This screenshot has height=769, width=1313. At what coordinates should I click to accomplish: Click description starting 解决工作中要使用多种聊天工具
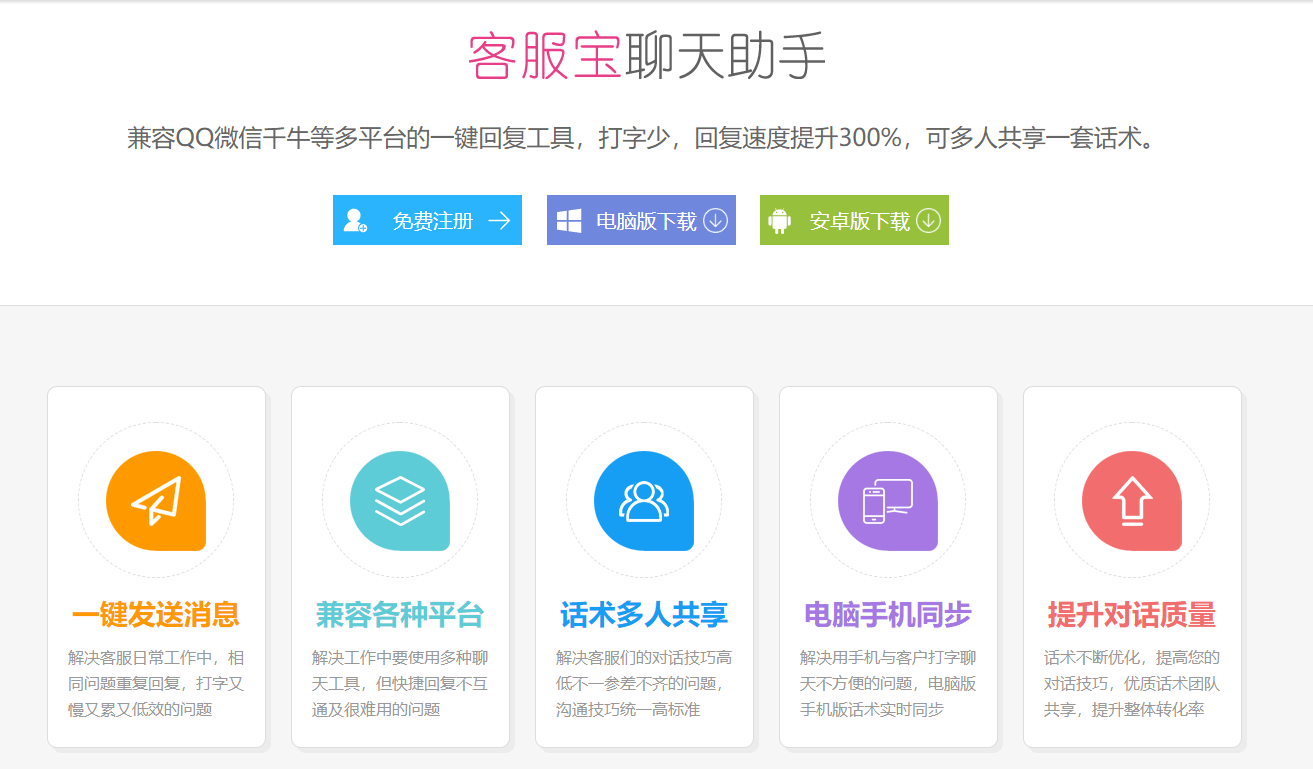click(x=400, y=684)
